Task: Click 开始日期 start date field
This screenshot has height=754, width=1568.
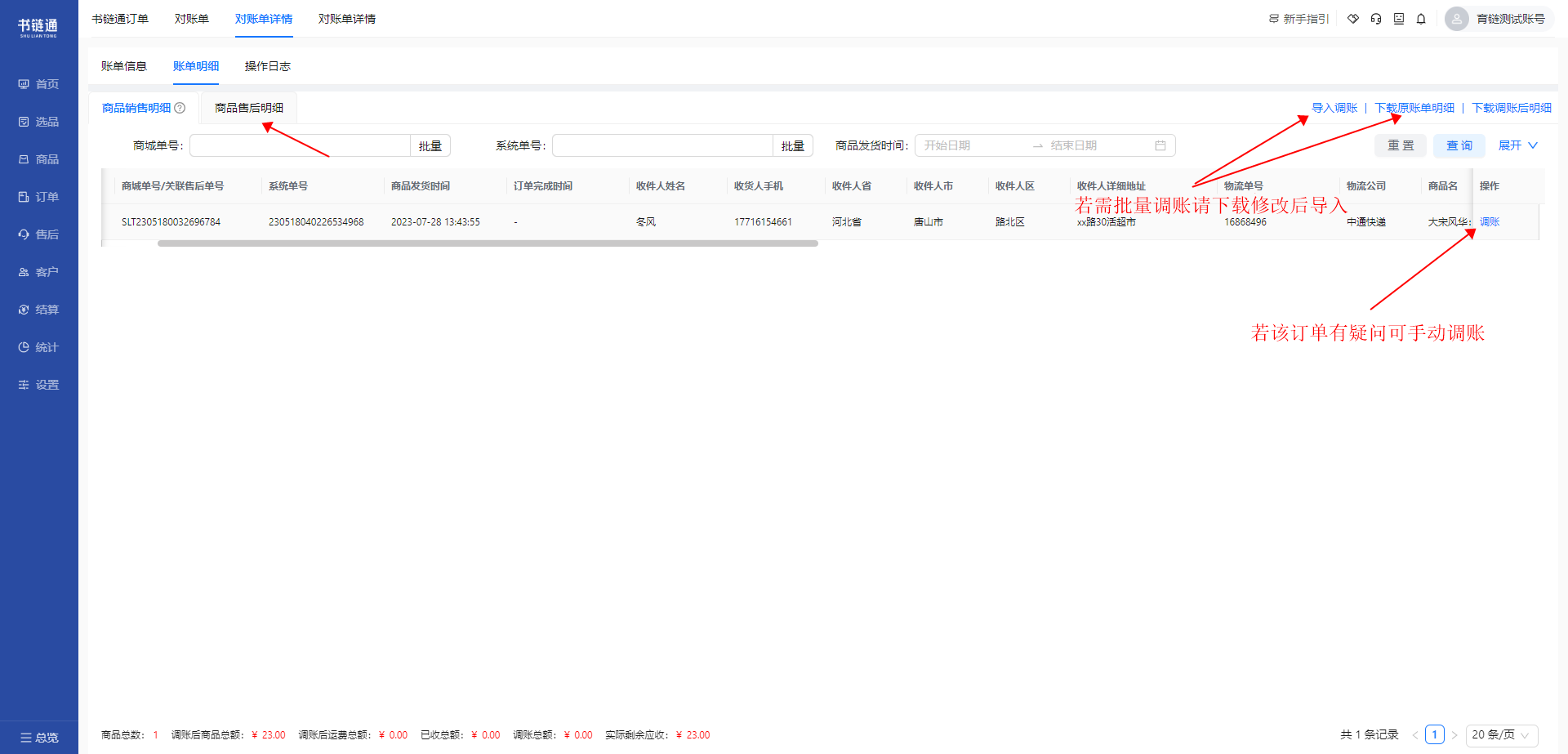Action: (972, 145)
